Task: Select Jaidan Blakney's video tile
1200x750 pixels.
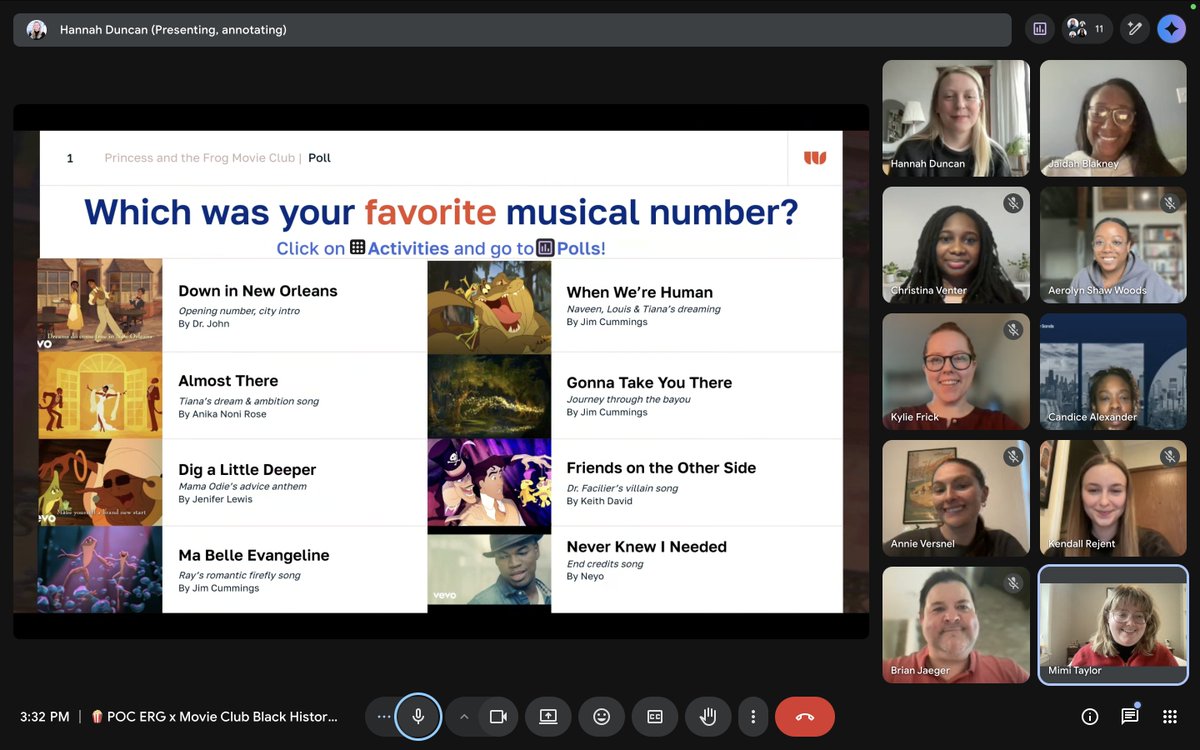Action: [x=1113, y=118]
